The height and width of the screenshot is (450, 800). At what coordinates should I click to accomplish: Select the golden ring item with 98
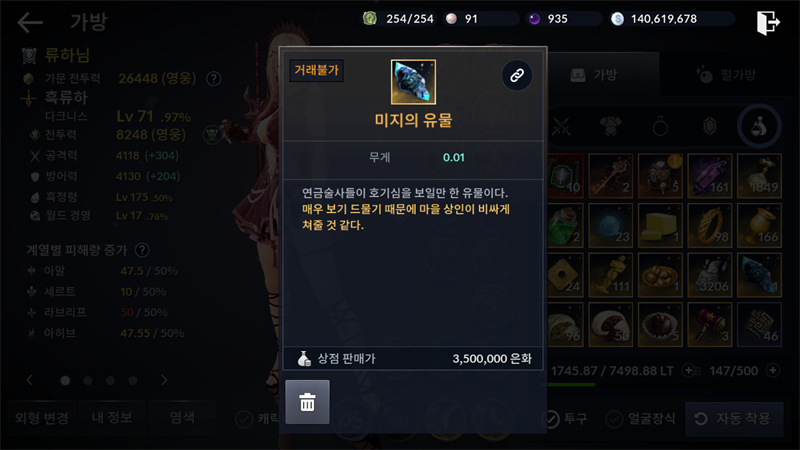click(710, 226)
